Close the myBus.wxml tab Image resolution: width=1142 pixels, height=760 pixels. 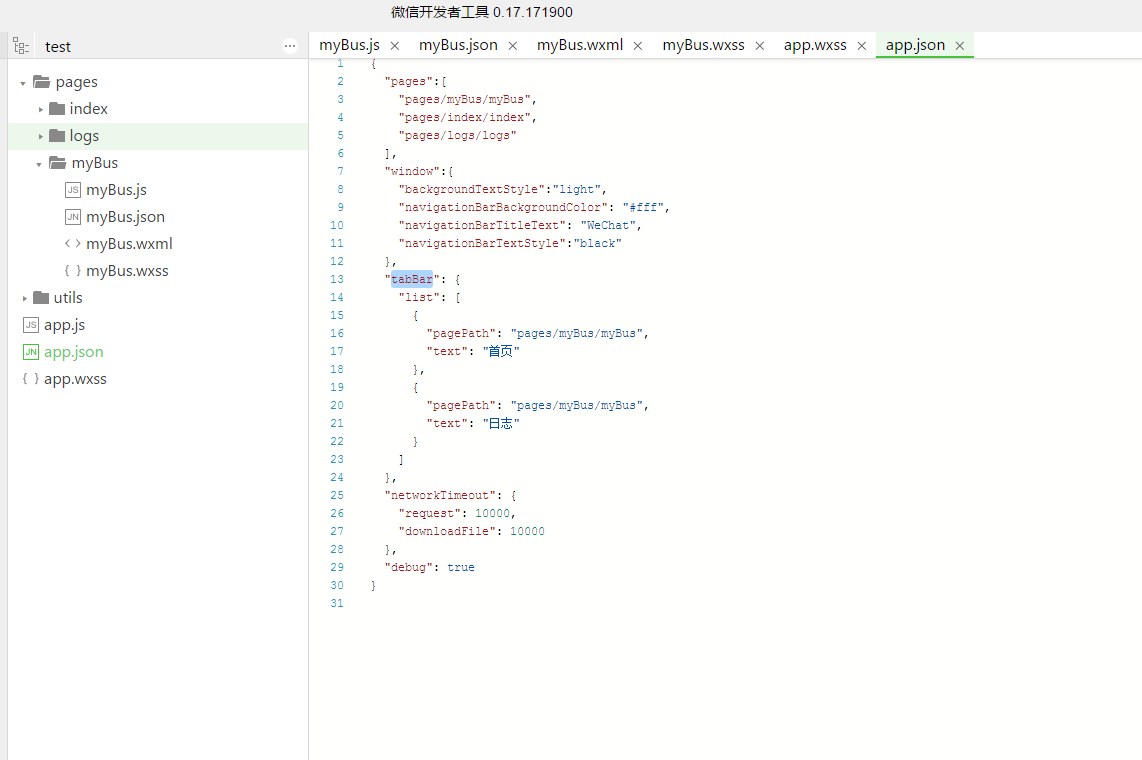pyautogui.click(x=638, y=46)
